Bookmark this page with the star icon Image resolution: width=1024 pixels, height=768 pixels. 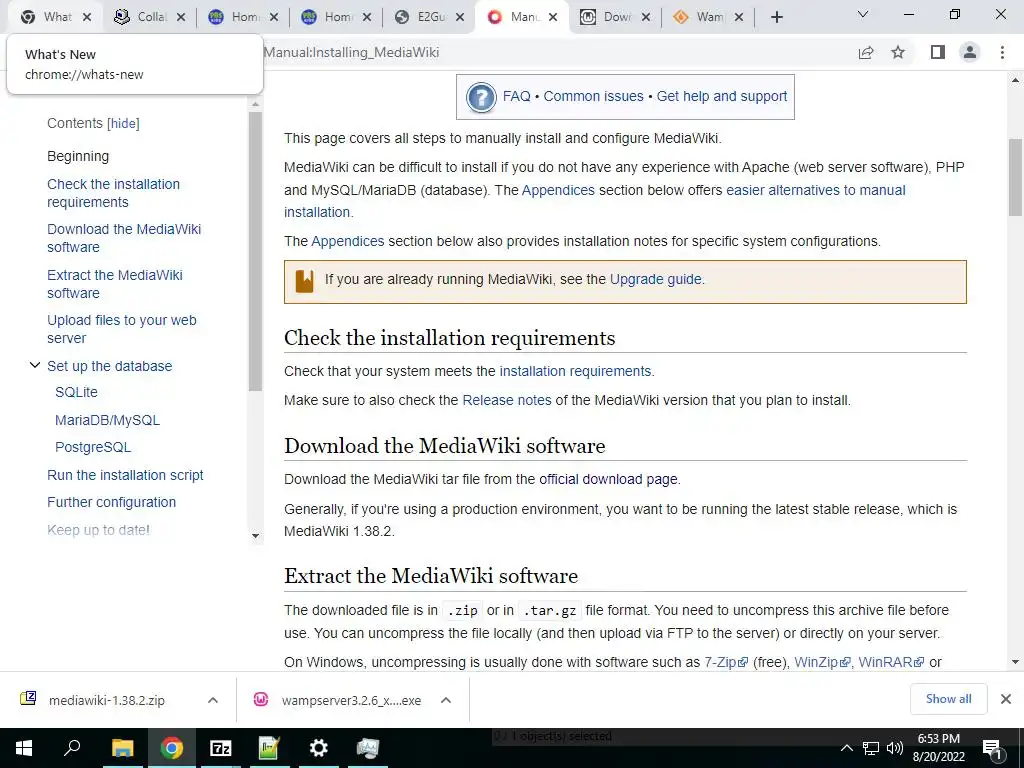898,52
